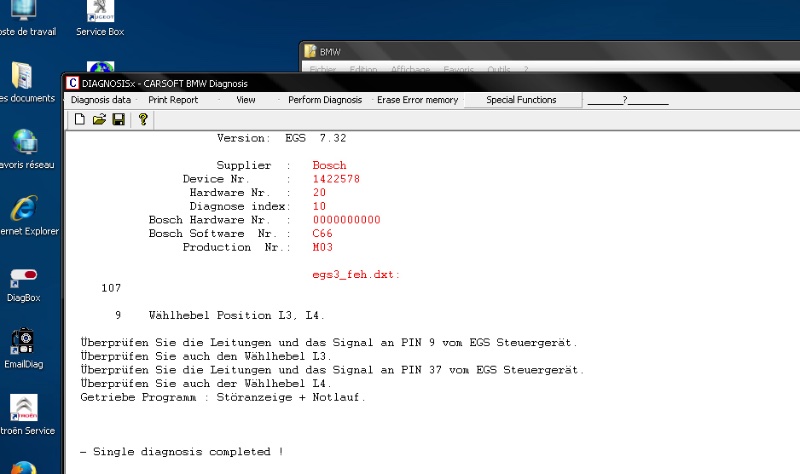Image resolution: width=800 pixels, height=474 pixels.
Task: Click the Help question mark toolbar icon
Action: coord(143,119)
